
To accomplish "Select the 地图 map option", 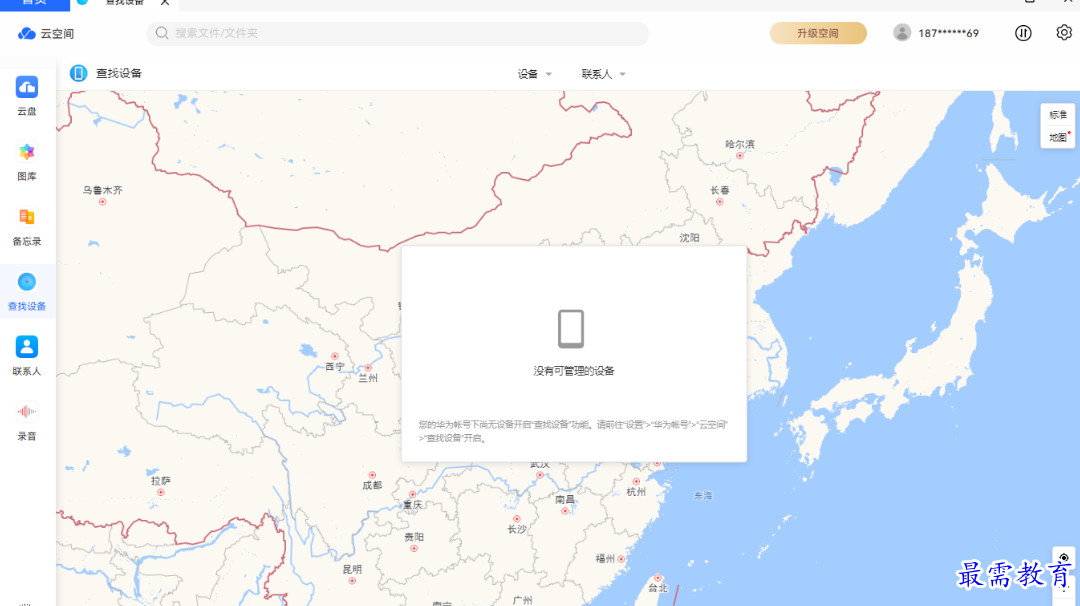I will [1057, 138].
